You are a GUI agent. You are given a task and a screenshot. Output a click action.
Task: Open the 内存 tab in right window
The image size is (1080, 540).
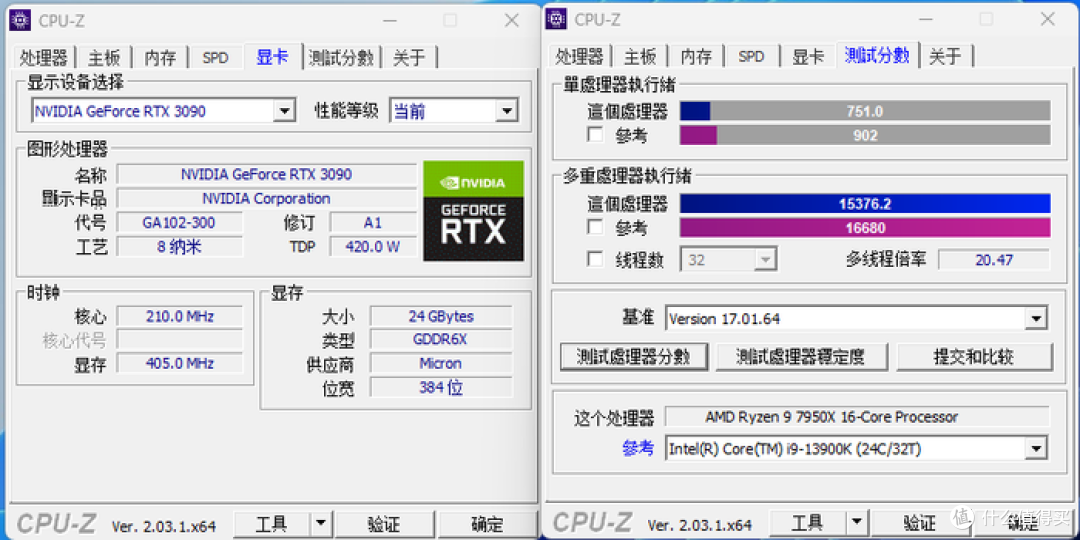pos(696,56)
